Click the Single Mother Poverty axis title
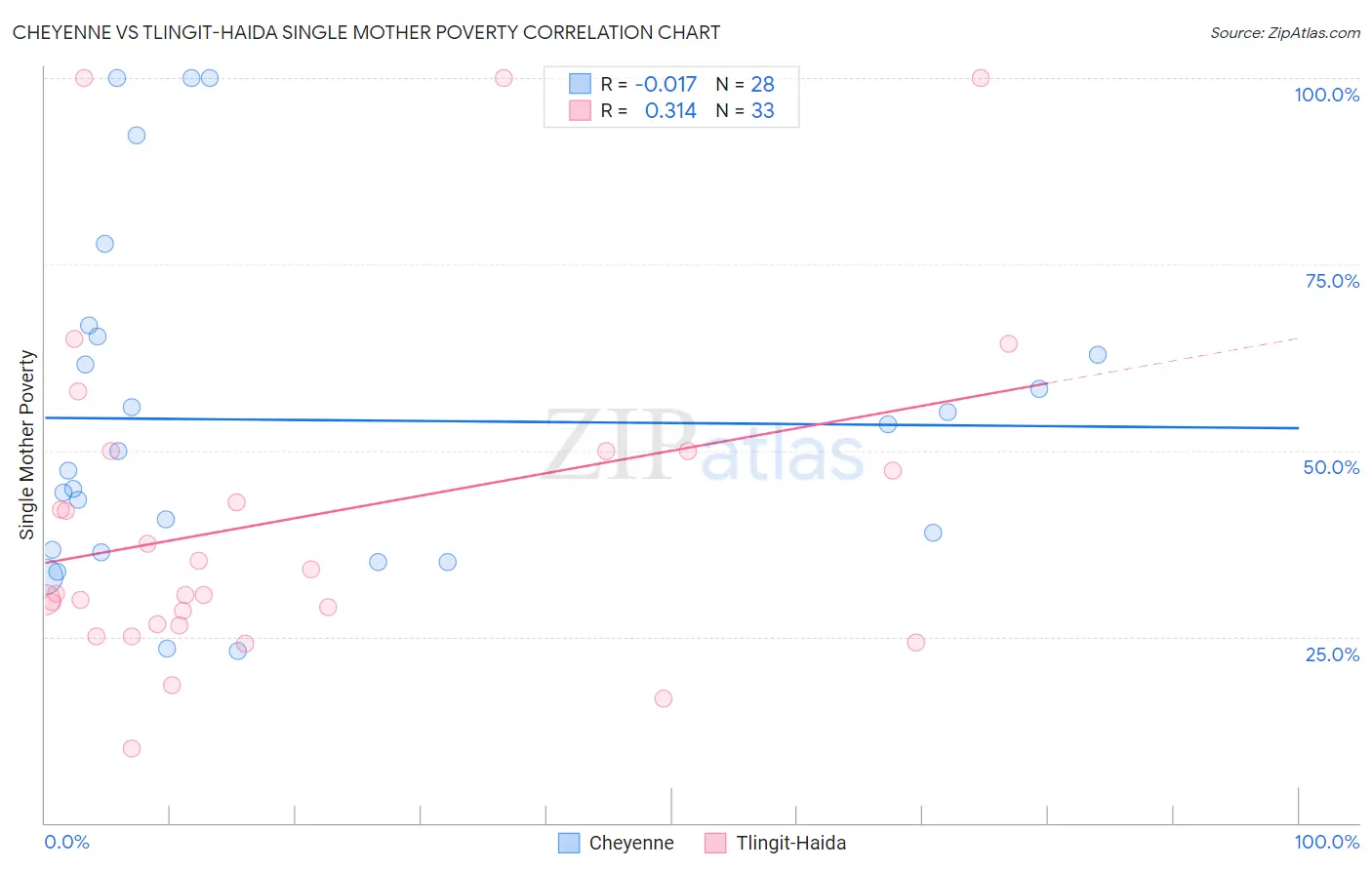This screenshot has height=870, width=1372. pyautogui.click(x=26, y=445)
